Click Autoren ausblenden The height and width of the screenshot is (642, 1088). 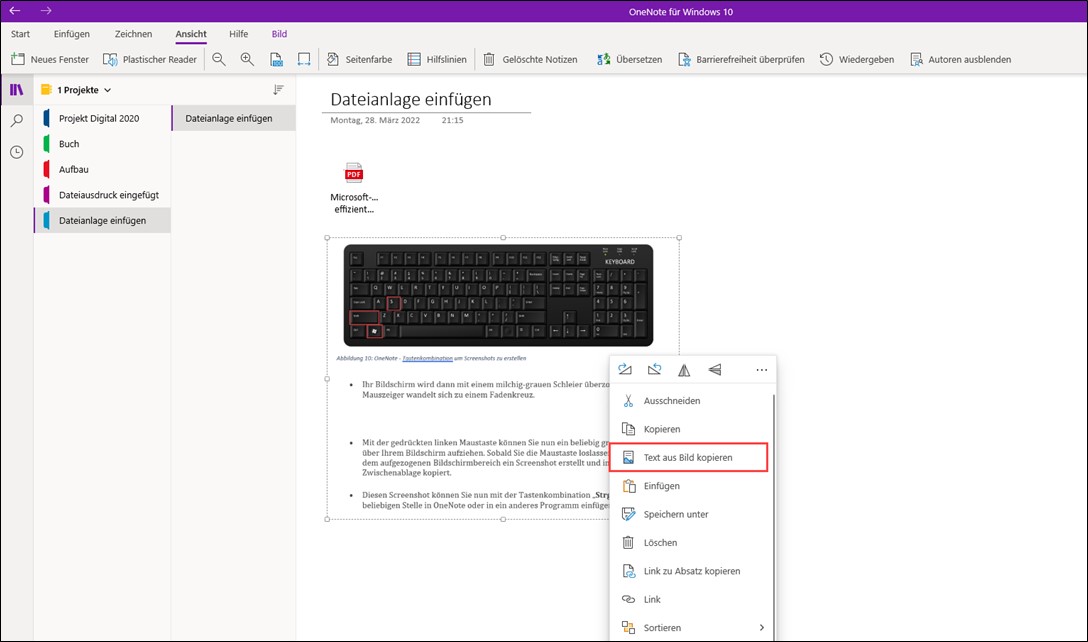pos(960,60)
